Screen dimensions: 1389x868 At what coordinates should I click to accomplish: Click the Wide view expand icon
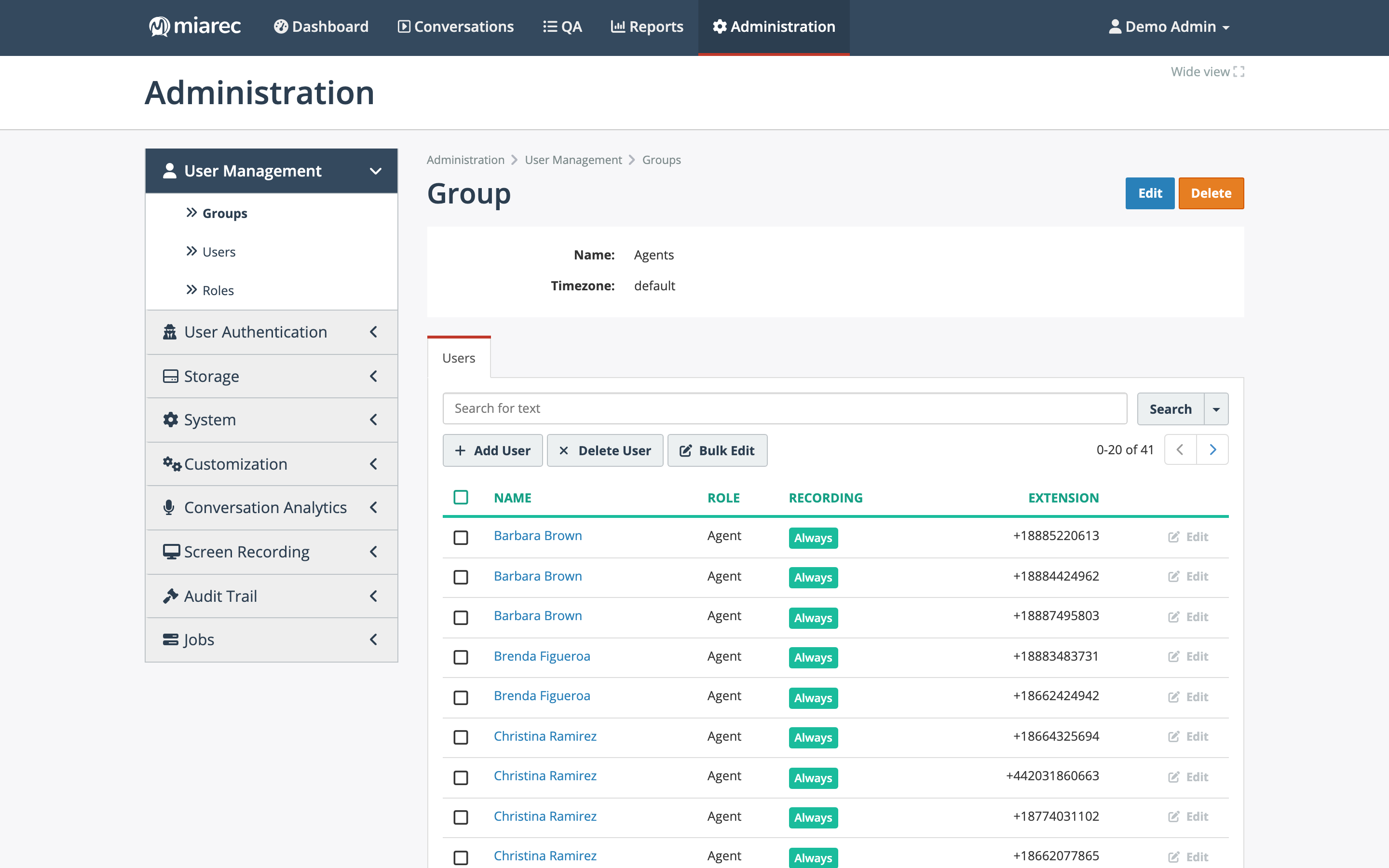tap(1239, 72)
